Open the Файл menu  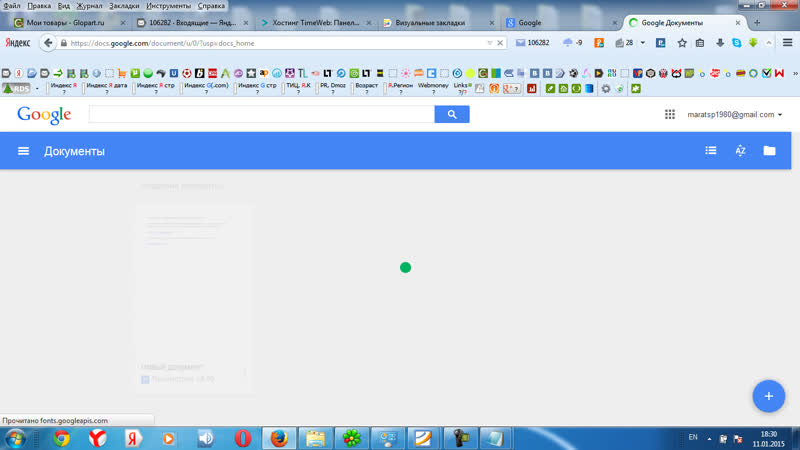click(x=12, y=6)
